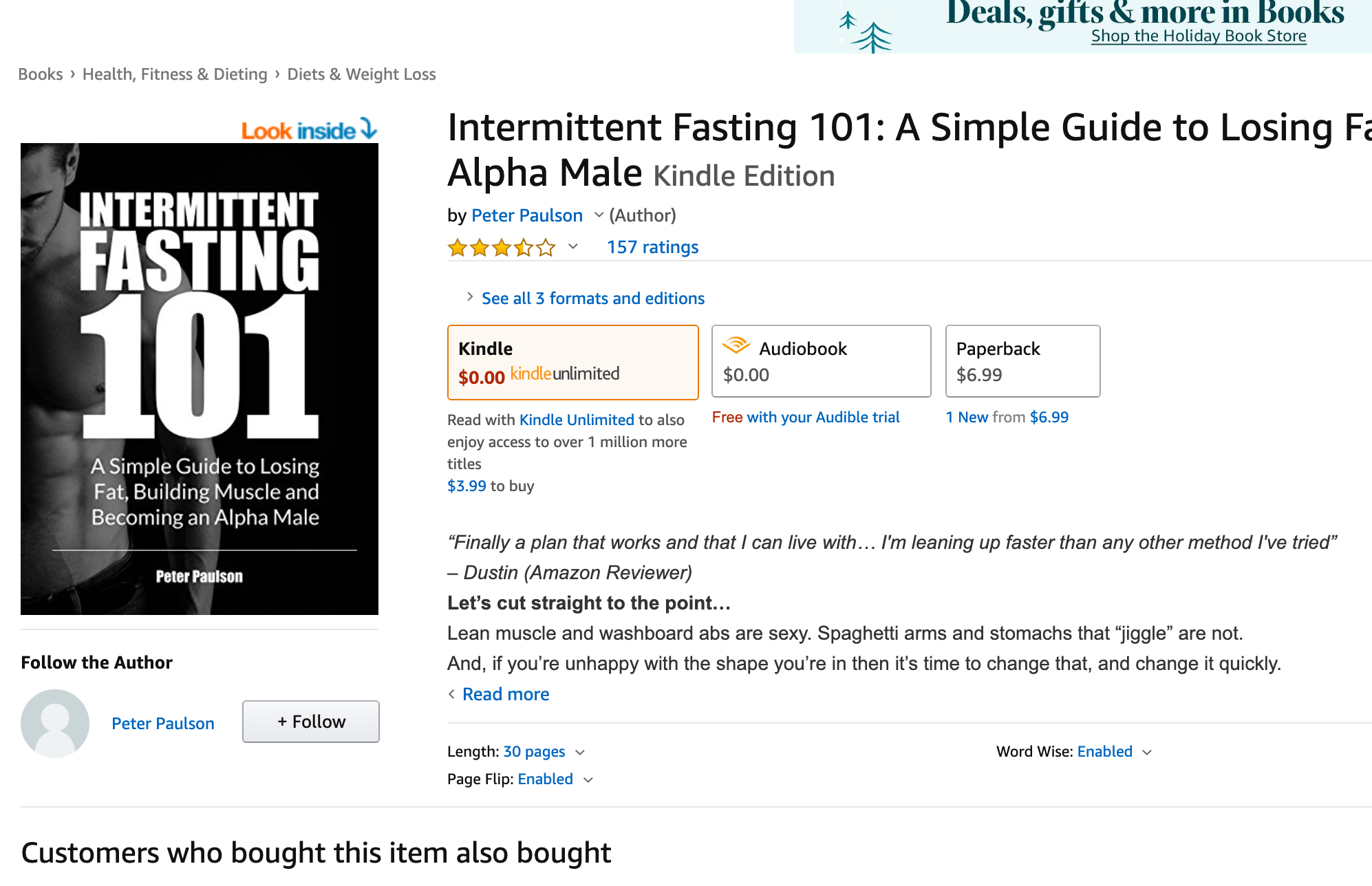Expand the Word Wise Enabled dropdown

pos(1147,753)
